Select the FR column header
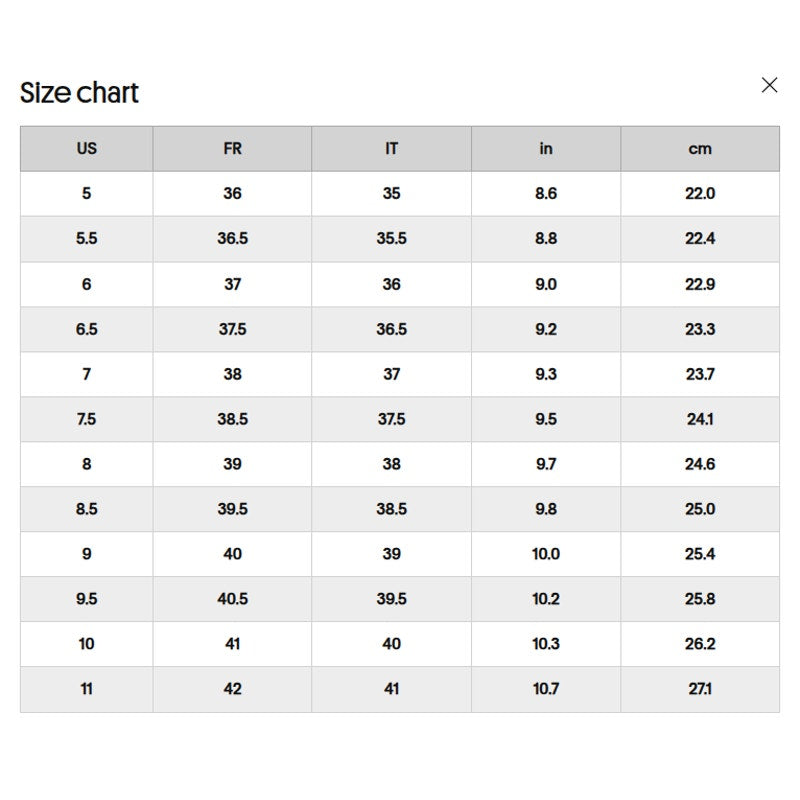Screen dimensions: 800x800 232,148
